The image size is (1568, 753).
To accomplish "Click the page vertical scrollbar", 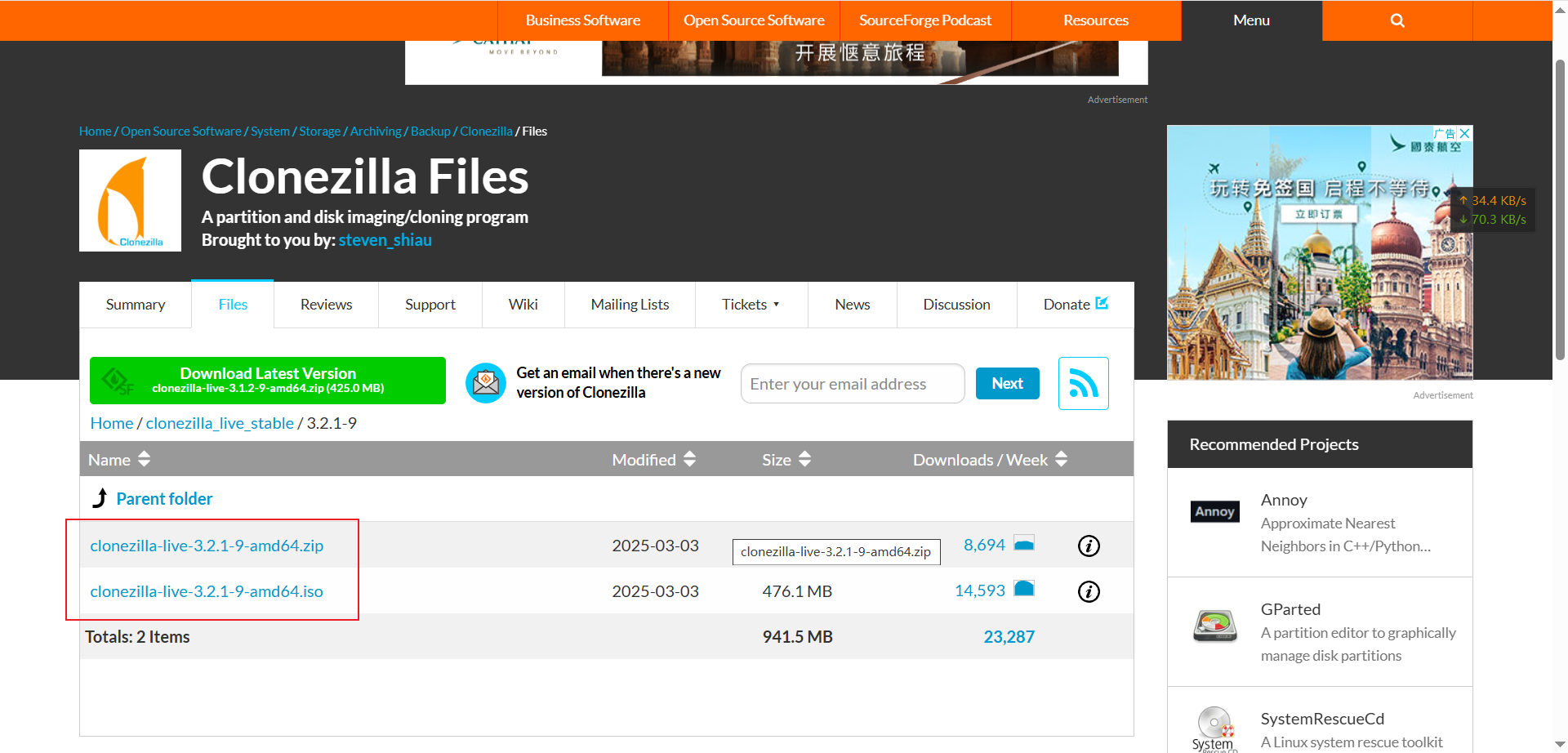I will 1560,208.
